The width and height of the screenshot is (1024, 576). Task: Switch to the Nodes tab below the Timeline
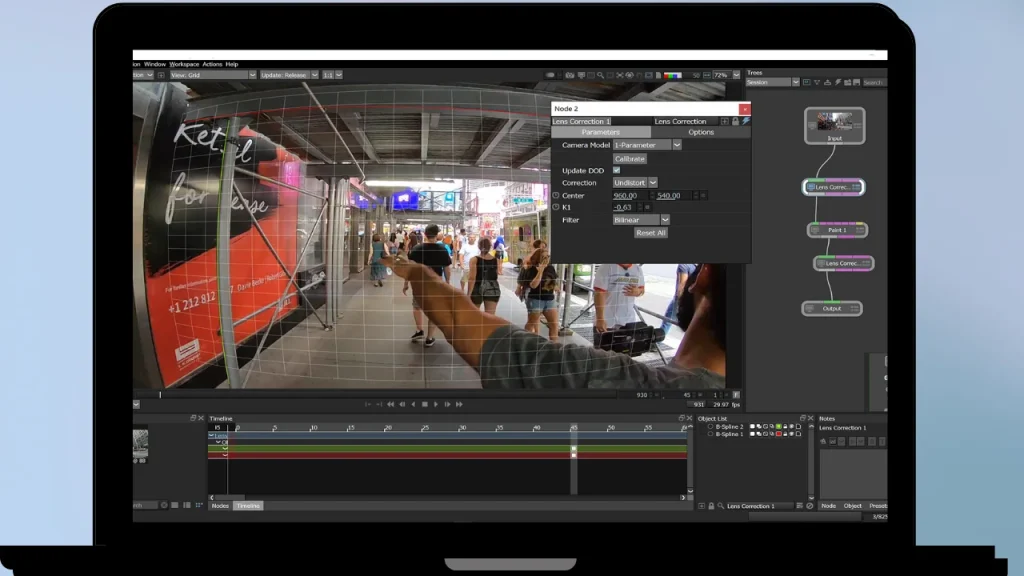coord(220,506)
